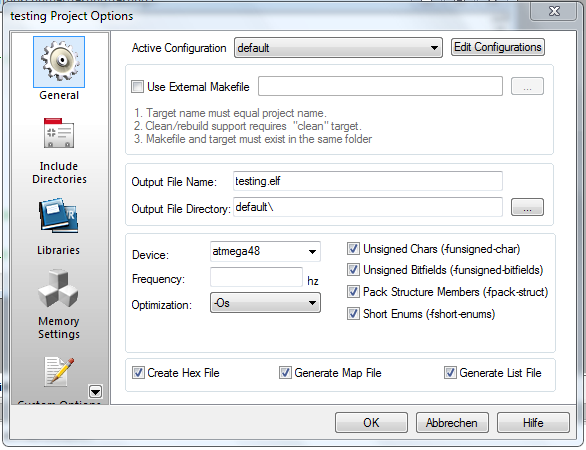The height and width of the screenshot is (450, 586).
Task: Open the Active Configuration dropdown
Action: (338, 48)
